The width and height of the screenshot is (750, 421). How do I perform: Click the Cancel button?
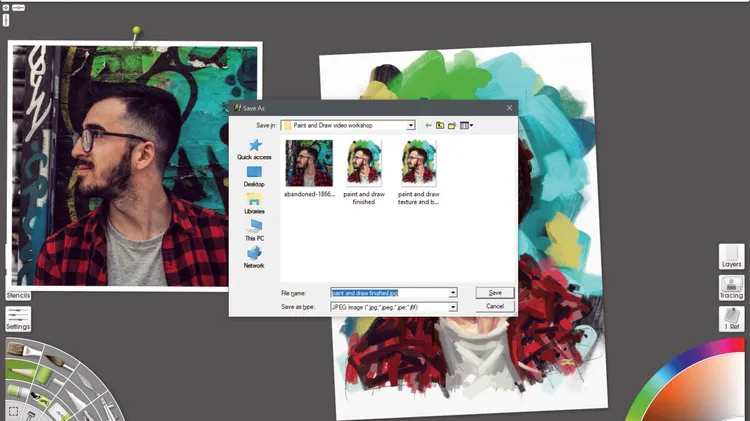tap(495, 306)
